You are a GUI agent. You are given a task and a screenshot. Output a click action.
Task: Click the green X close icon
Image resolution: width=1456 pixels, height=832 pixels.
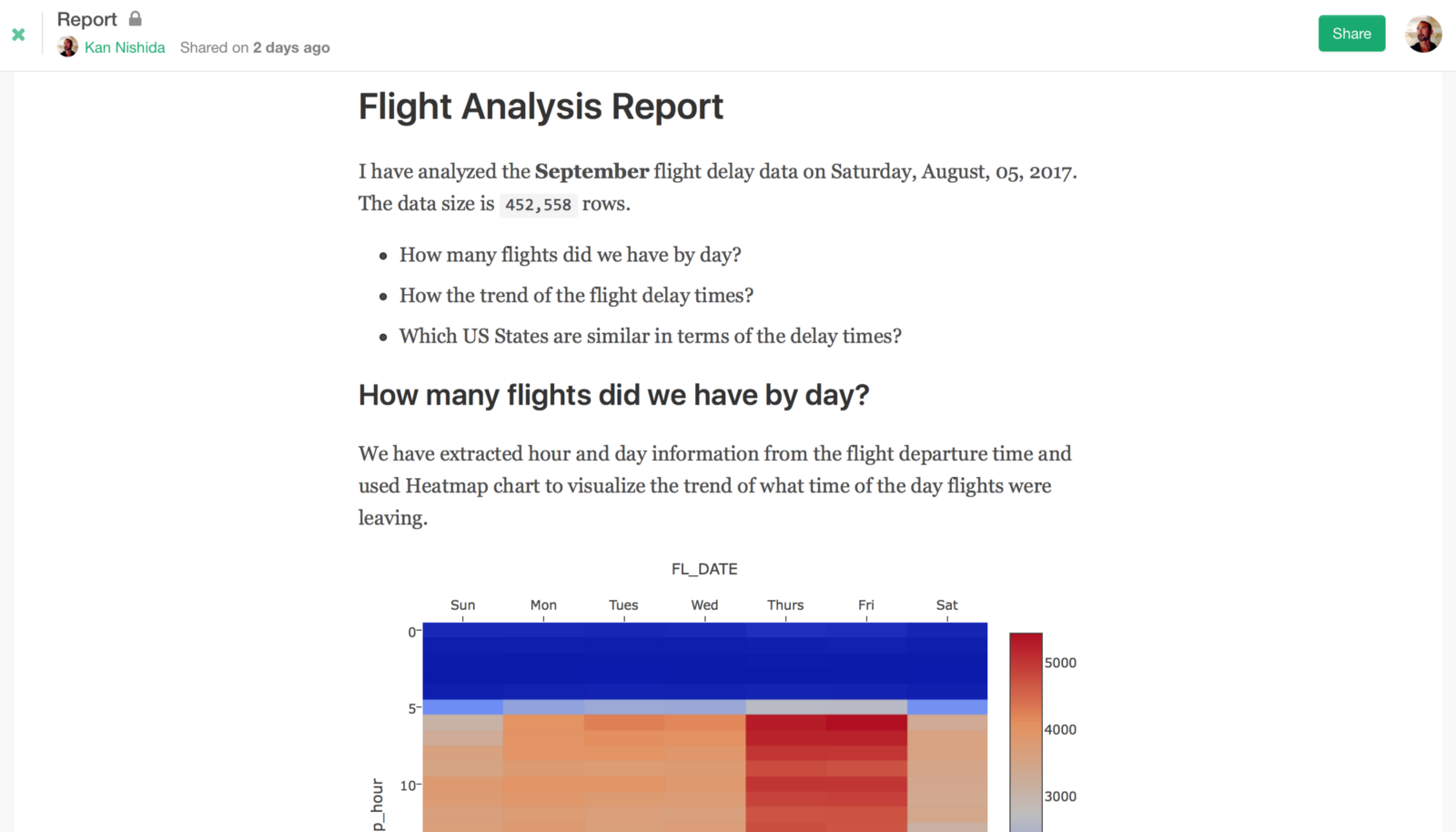(x=18, y=35)
